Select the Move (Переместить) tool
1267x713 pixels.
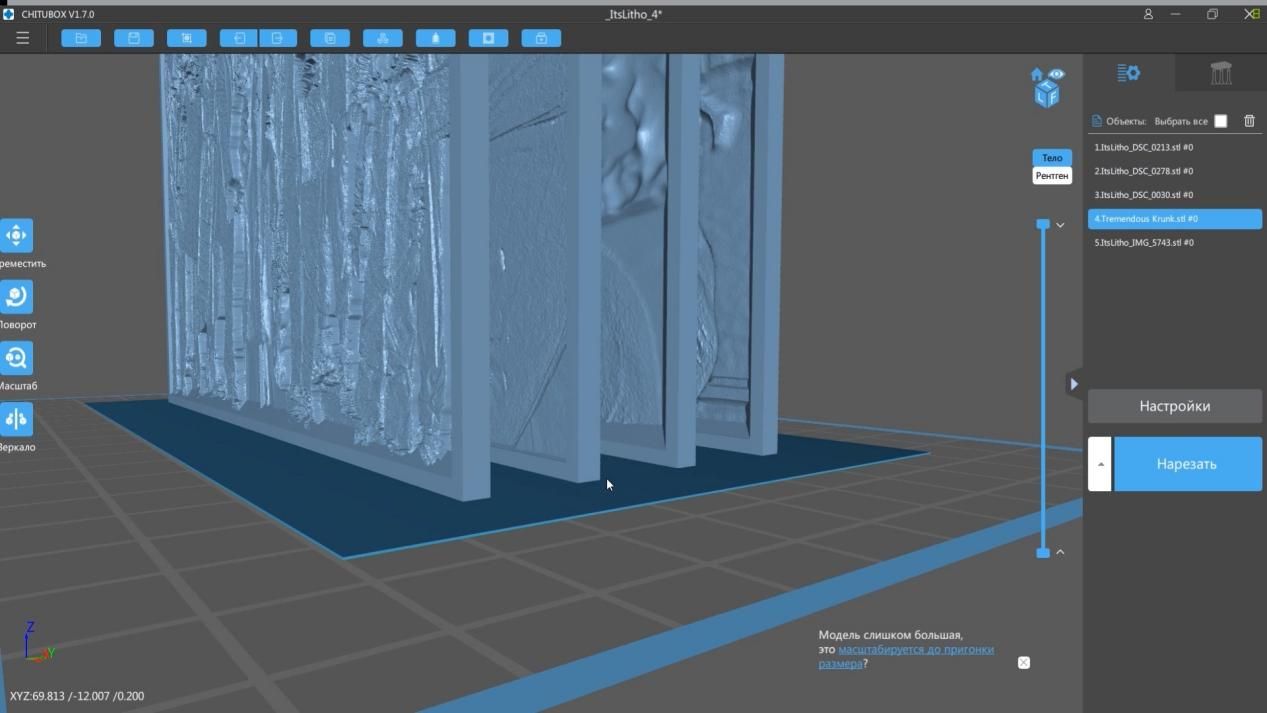click(x=16, y=236)
